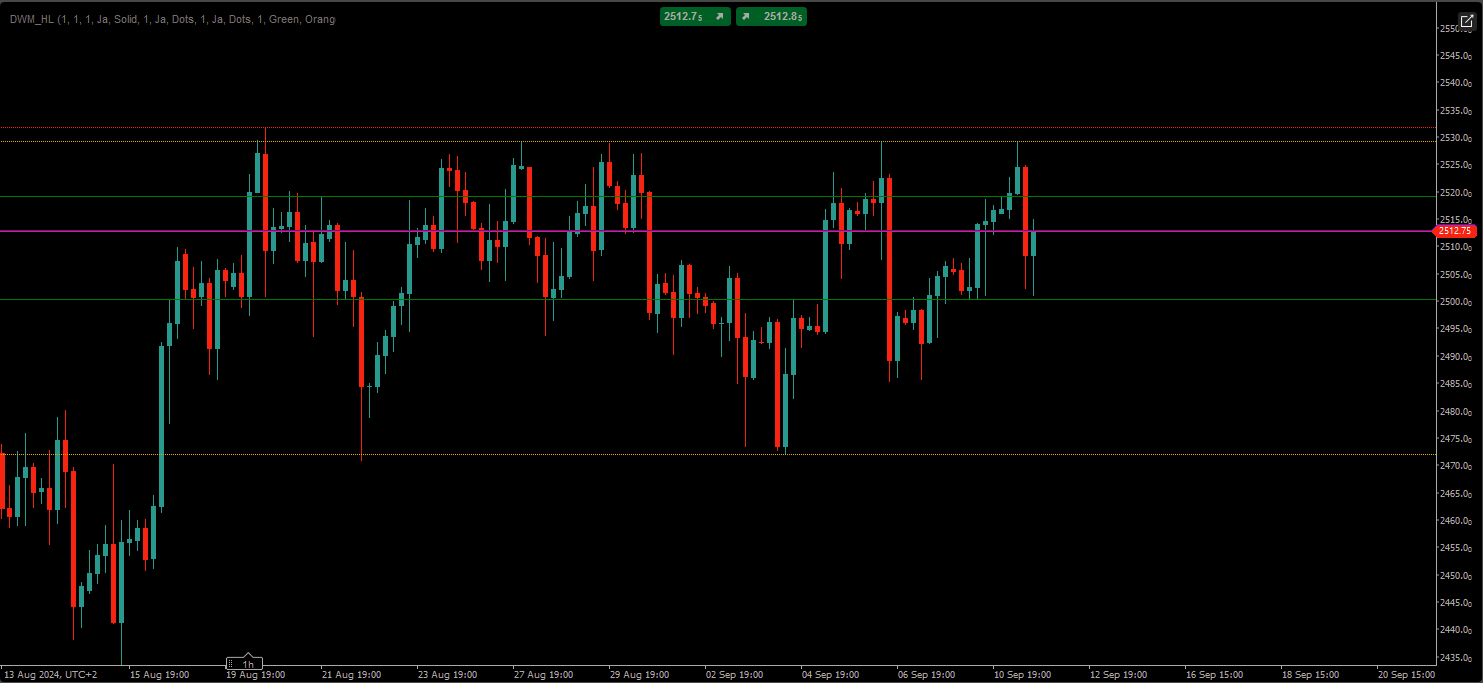Click the arrow icon on the 2512.7 sell button
The width and height of the screenshot is (1483, 683).
point(718,17)
